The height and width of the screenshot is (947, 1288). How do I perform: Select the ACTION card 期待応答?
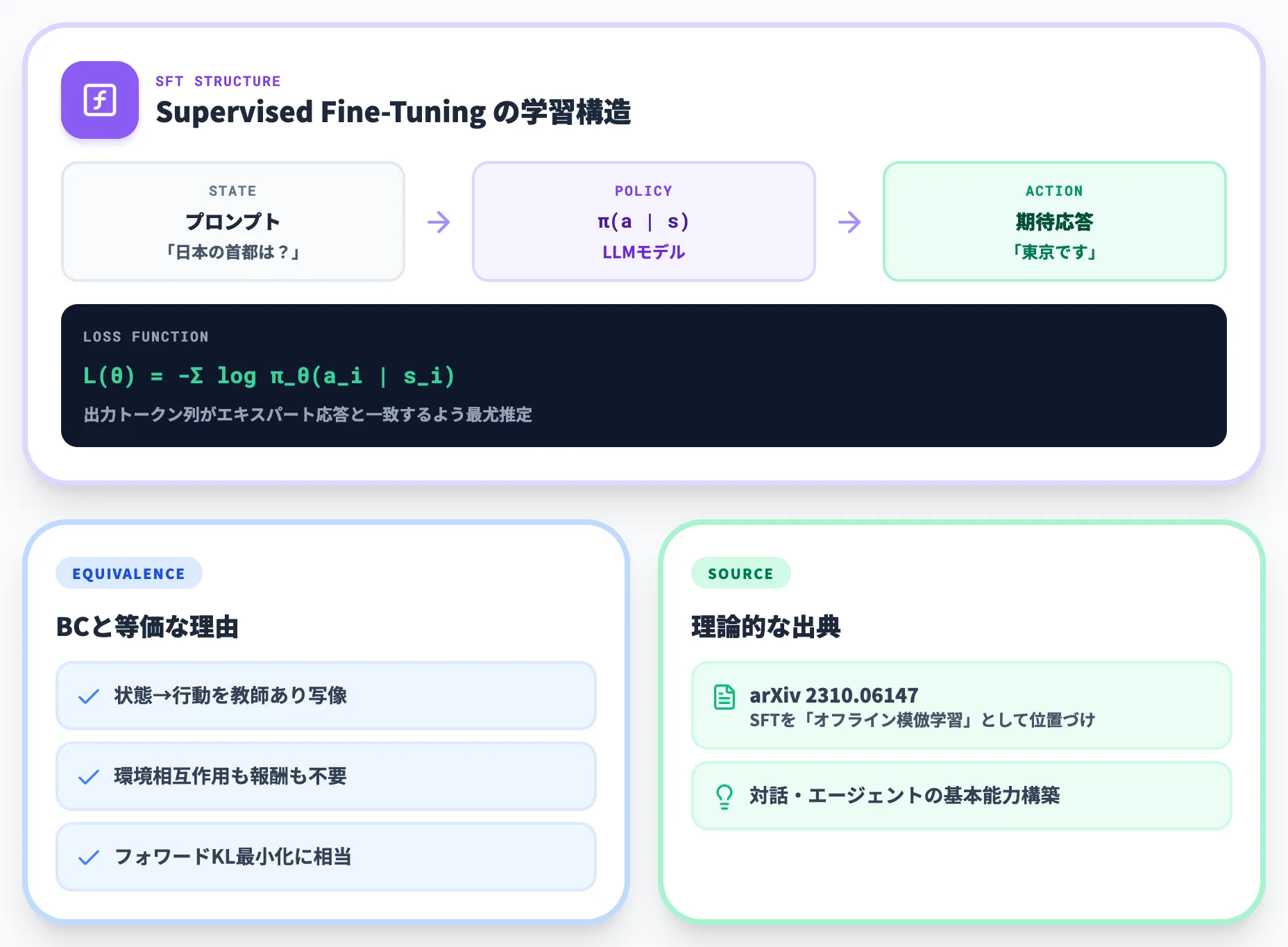(1055, 221)
